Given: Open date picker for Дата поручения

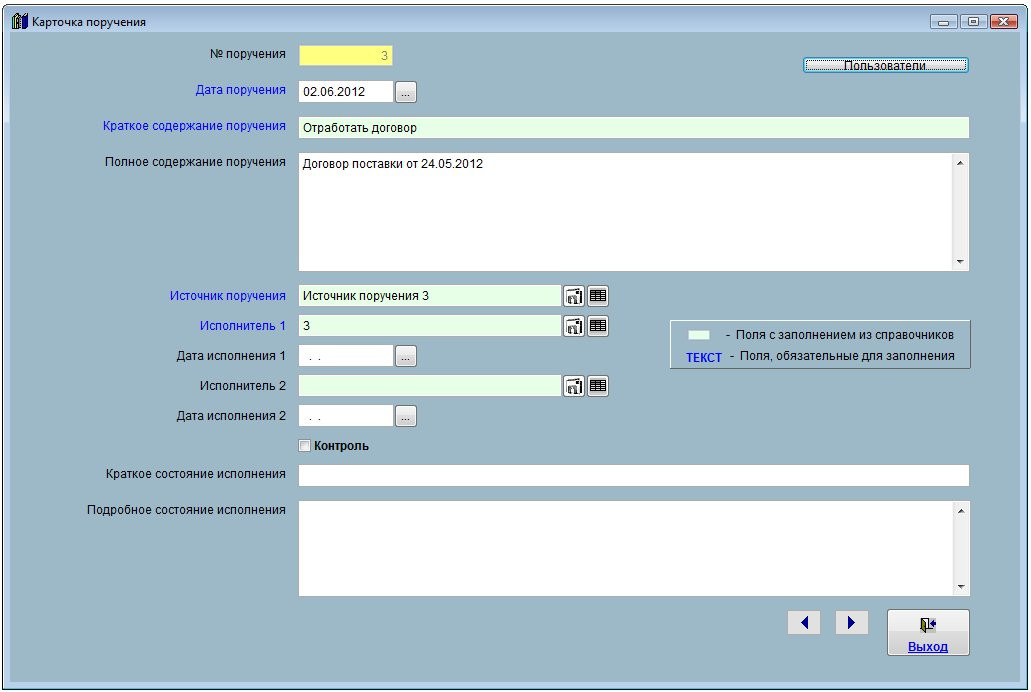Looking at the screenshot, I should click(x=406, y=92).
